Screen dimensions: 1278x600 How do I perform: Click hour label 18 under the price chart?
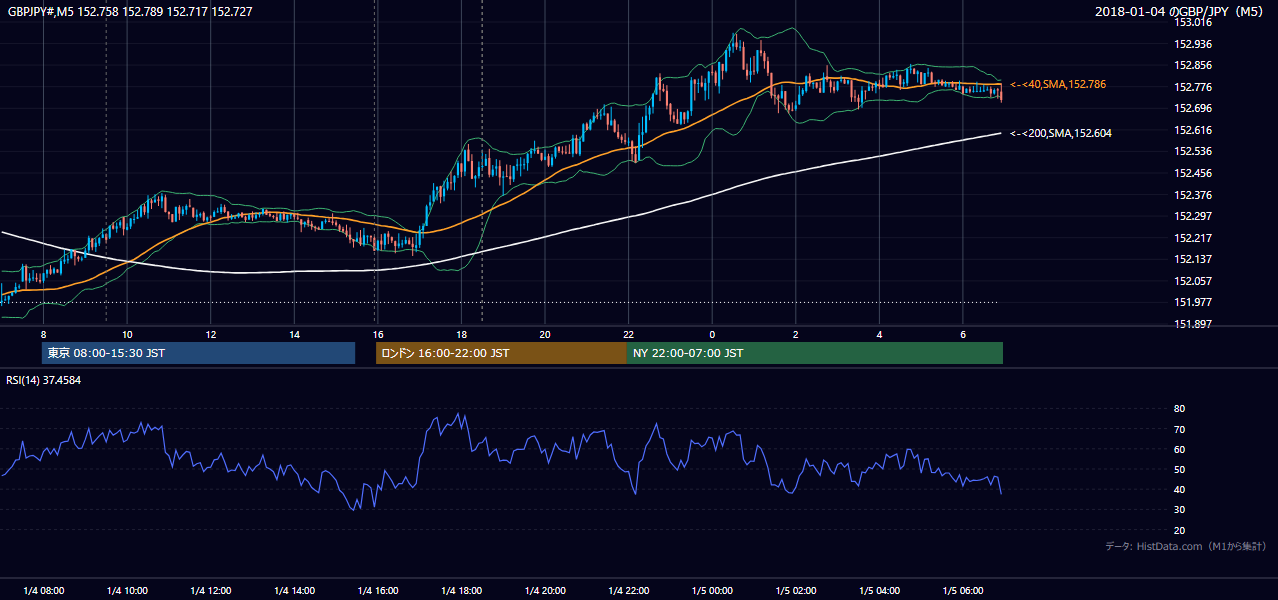coord(461,334)
